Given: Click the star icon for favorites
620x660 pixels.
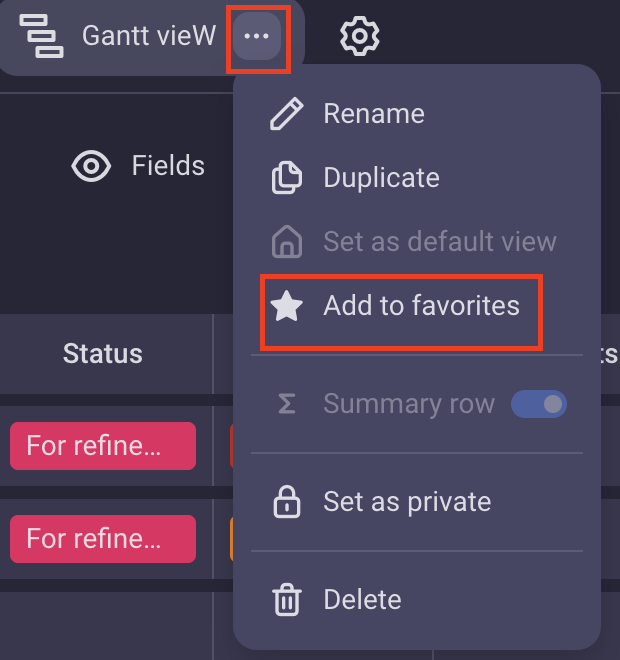Looking at the screenshot, I should [x=287, y=306].
